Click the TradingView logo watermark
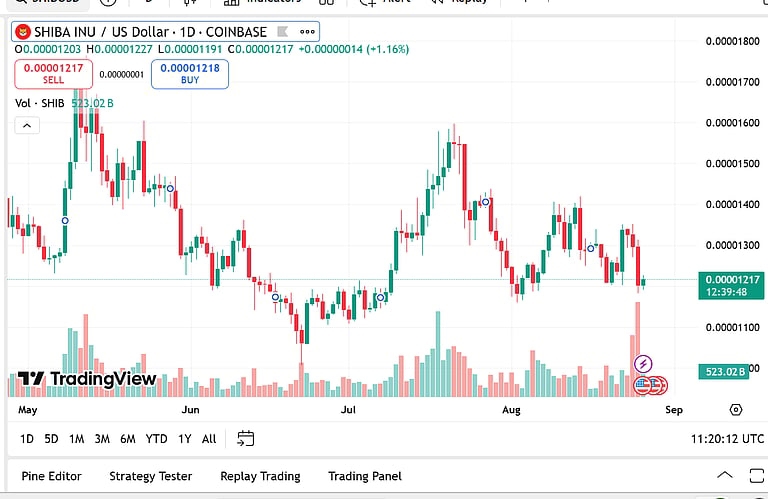The width and height of the screenshot is (768, 499). click(87, 379)
